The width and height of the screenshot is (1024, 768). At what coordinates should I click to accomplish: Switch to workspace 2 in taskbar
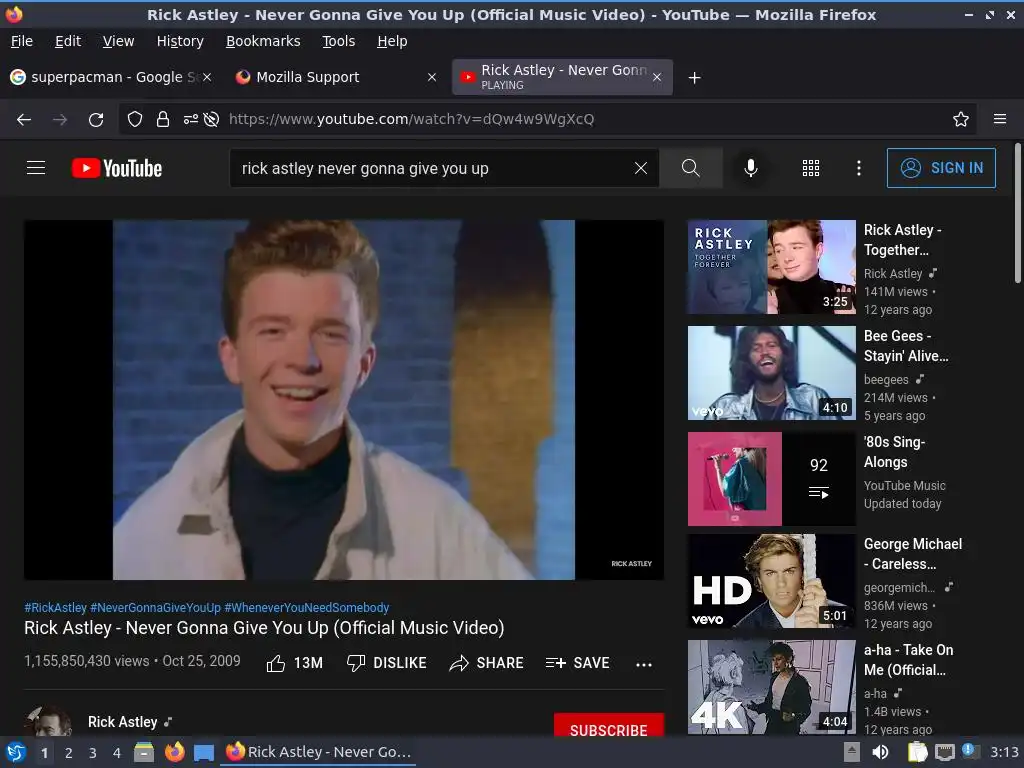(x=69, y=753)
